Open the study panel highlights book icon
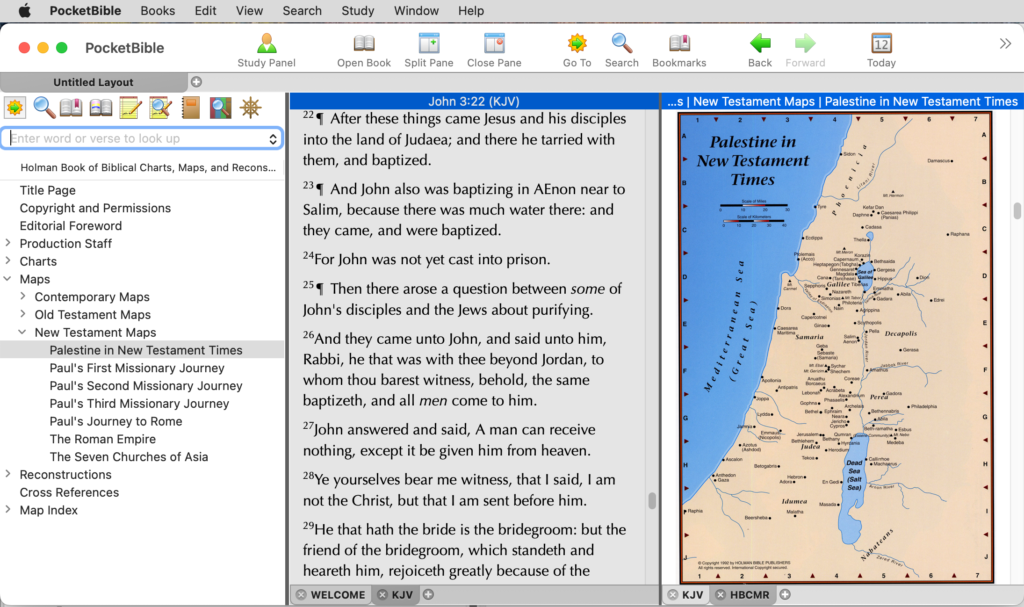This screenshot has height=607, width=1024. (x=101, y=107)
